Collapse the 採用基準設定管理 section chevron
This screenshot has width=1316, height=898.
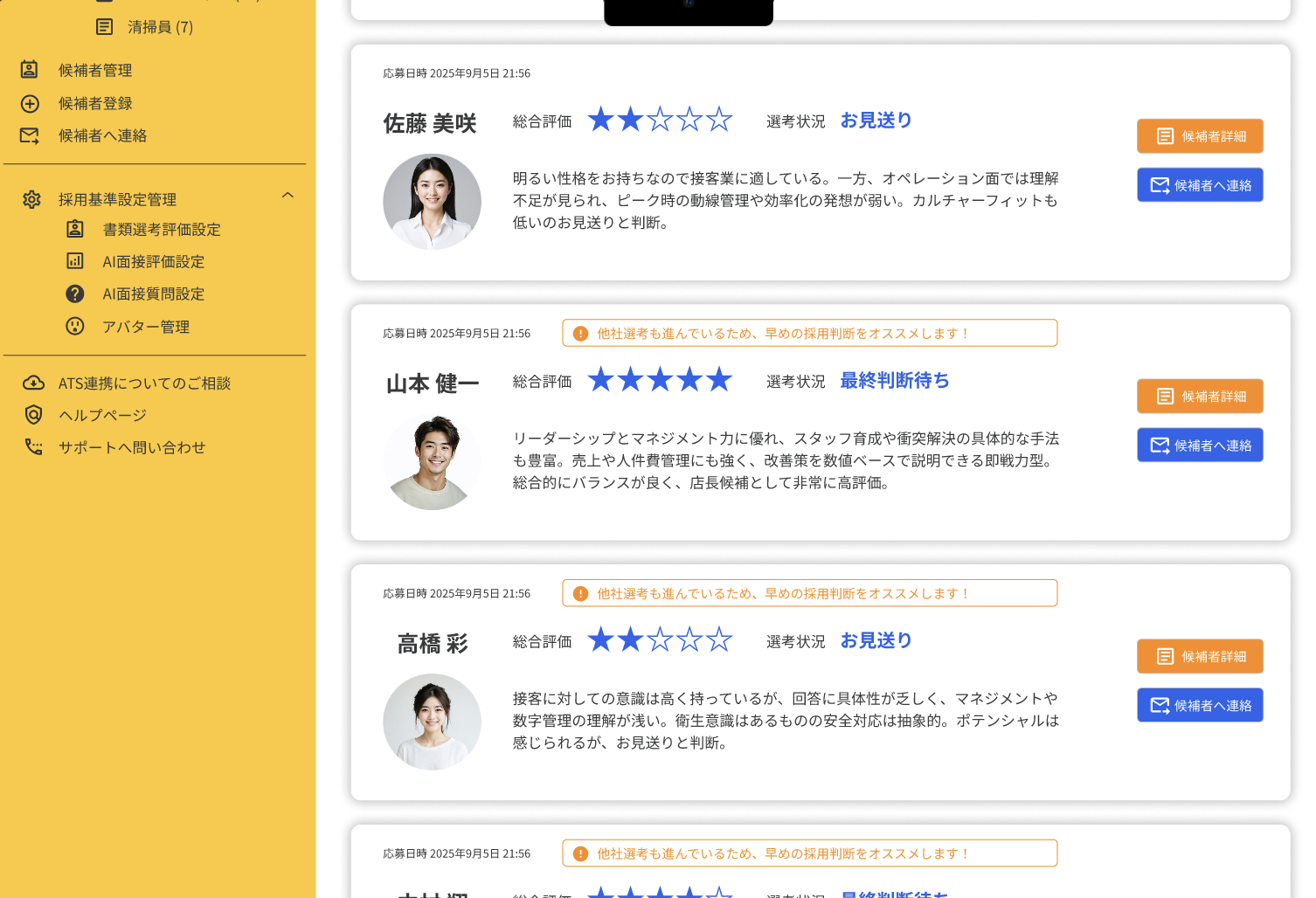tap(288, 194)
